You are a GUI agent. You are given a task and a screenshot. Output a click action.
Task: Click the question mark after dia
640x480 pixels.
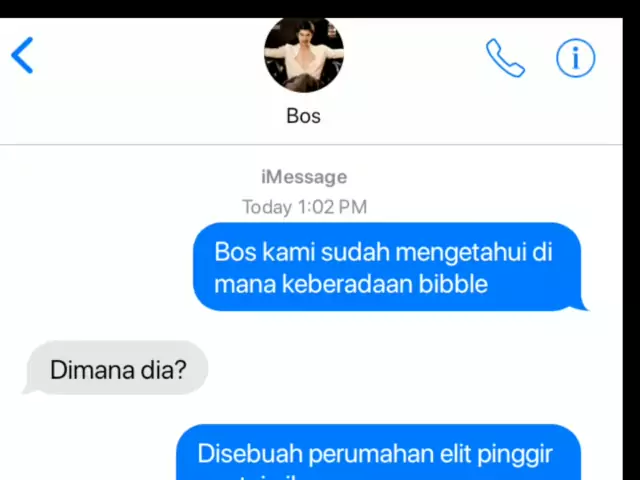tap(181, 370)
